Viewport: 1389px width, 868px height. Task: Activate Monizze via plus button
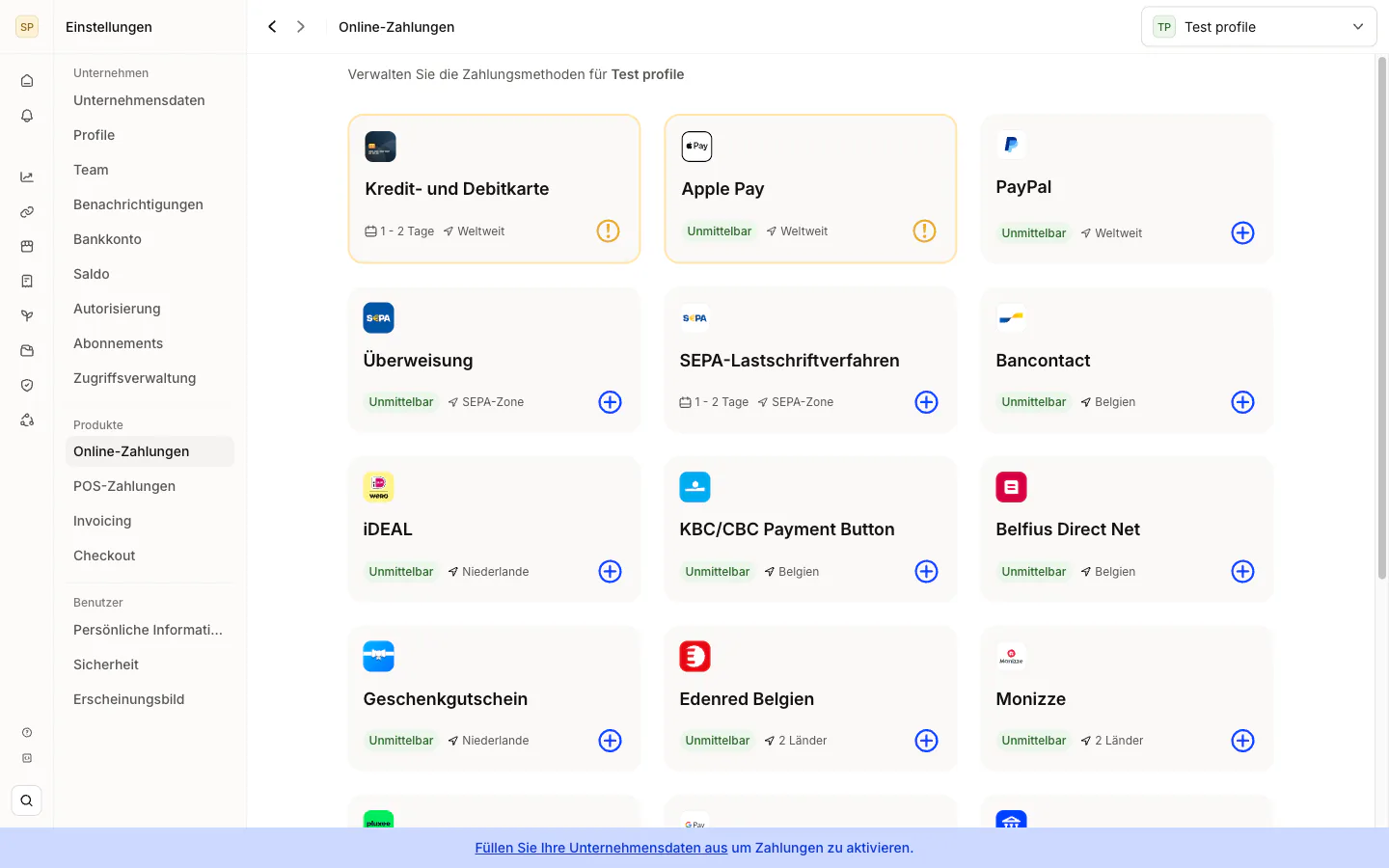coord(1242,741)
